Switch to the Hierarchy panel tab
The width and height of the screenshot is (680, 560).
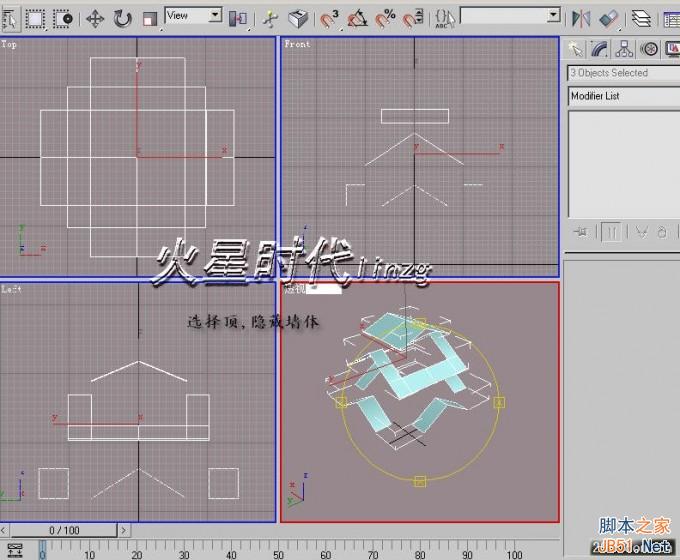[624, 49]
